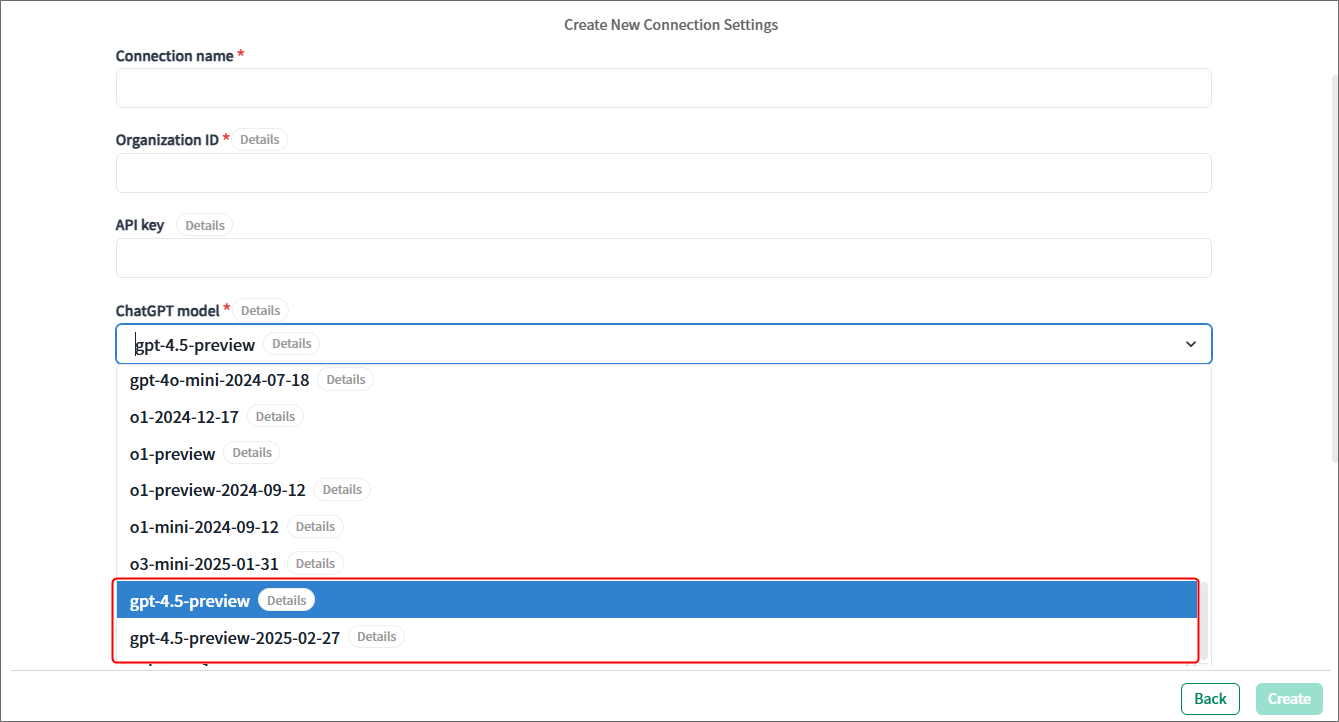Choose gpt-4.5-preview-2025-02-27 from the list
The image size is (1339, 722).
pyautogui.click(x=657, y=637)
